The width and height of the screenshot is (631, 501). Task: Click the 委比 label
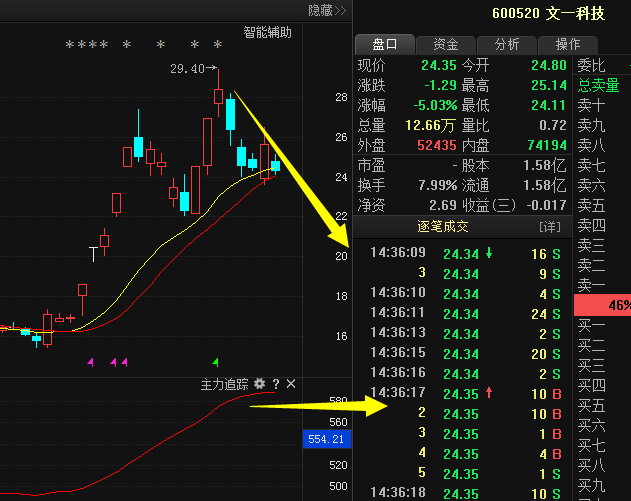coord(591,65)
